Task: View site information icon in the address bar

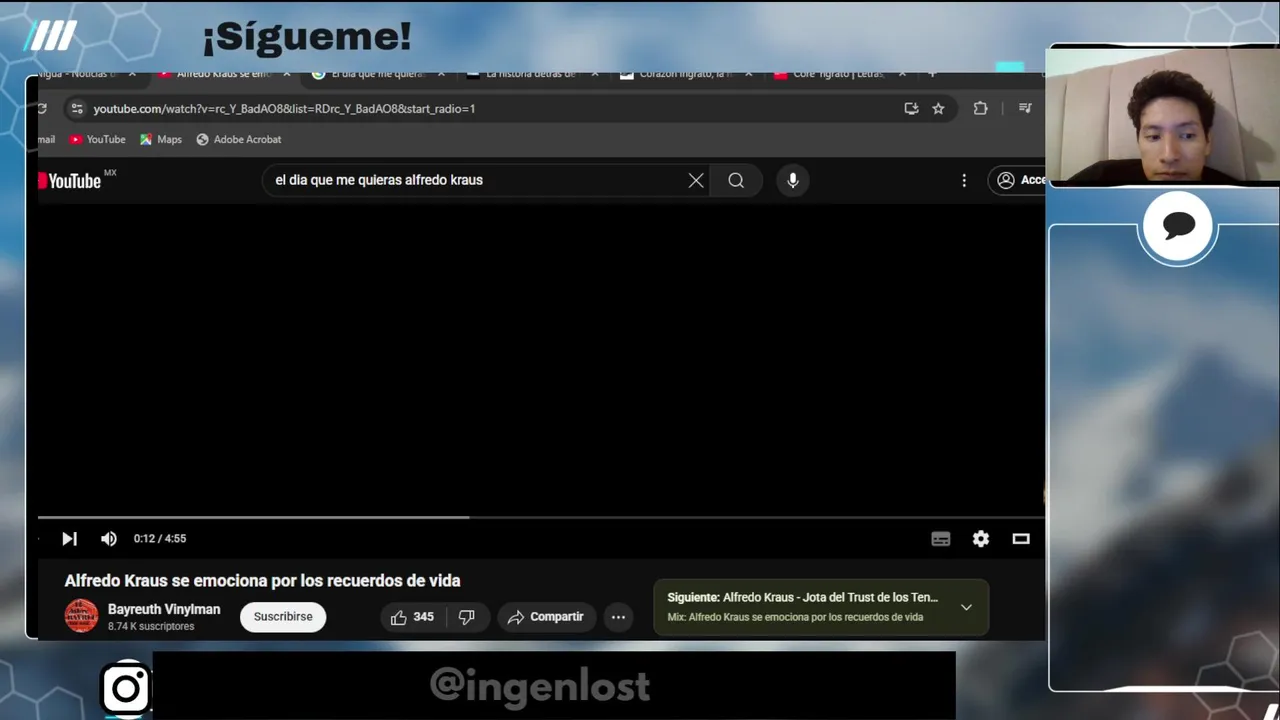Action: [x=77, y=108]
